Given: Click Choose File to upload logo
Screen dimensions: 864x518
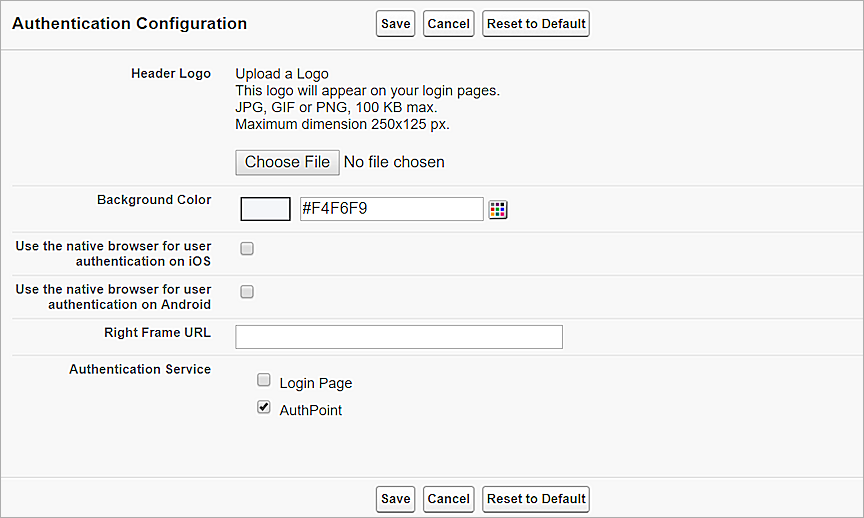Looking at the screenshot, I should (x=287, y=162).
